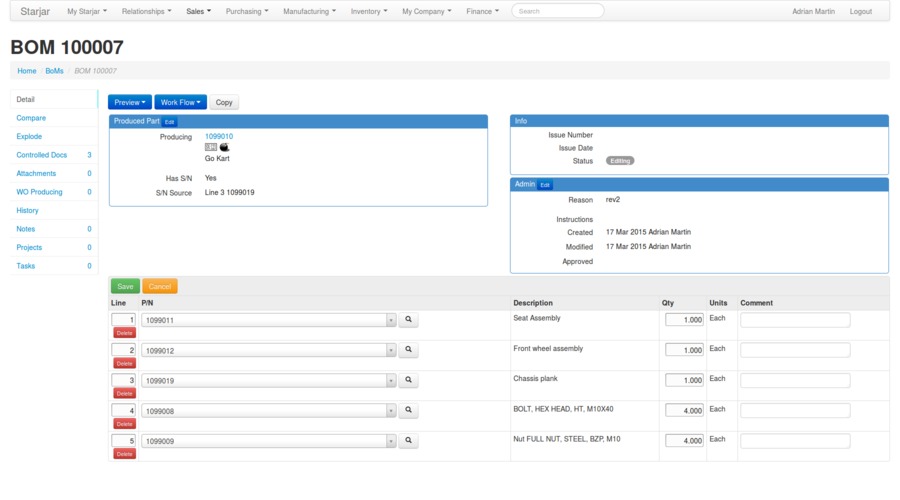Click the search icon beside P/N 1099011
This screenshot has width=900, height=500.
[408, 320]
